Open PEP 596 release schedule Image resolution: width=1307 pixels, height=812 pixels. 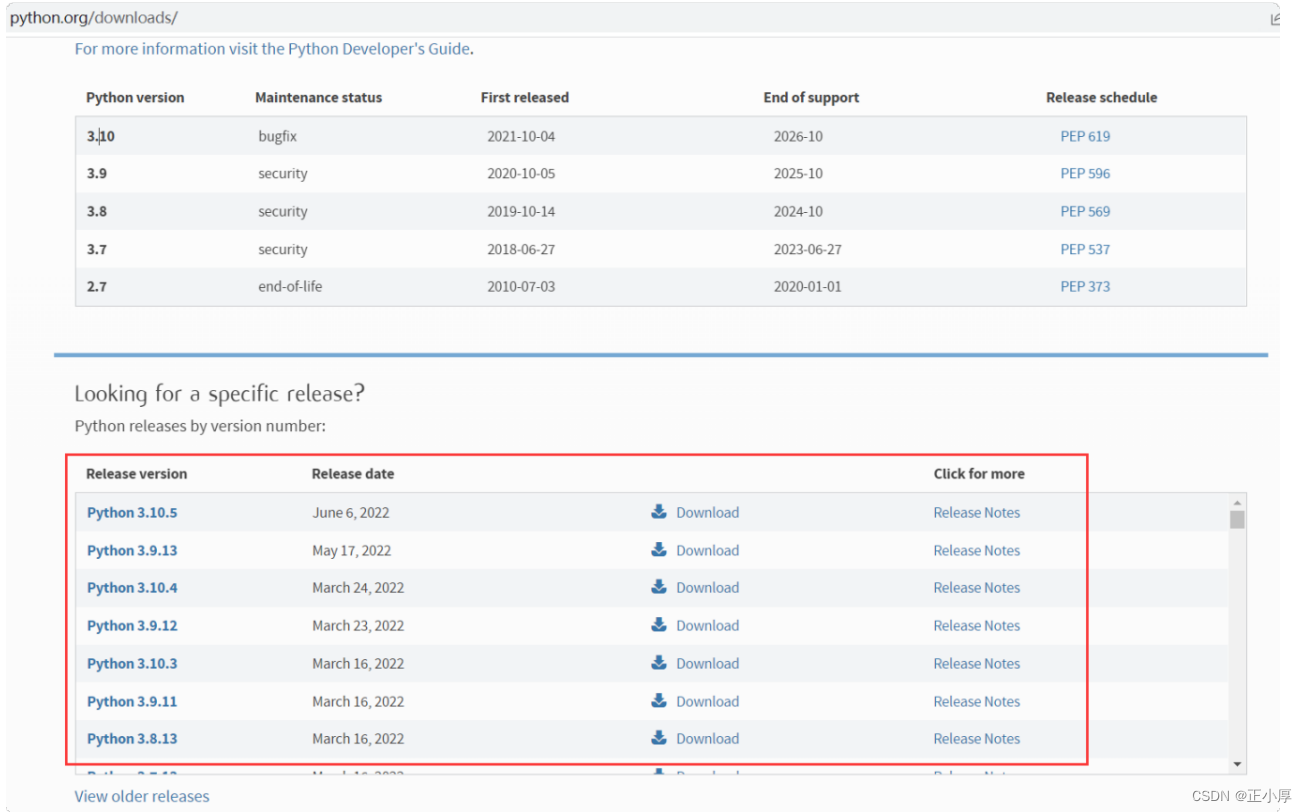pos(1085,173)
